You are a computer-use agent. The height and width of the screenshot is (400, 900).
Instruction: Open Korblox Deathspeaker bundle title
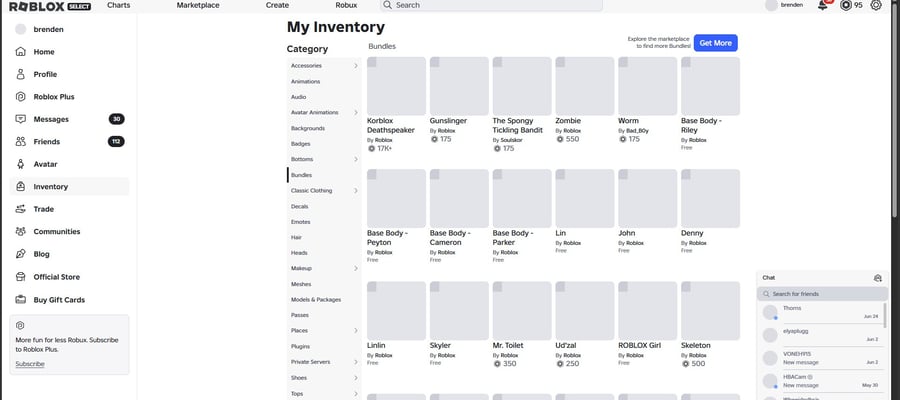pyautogui.click(x=391, y=126)
